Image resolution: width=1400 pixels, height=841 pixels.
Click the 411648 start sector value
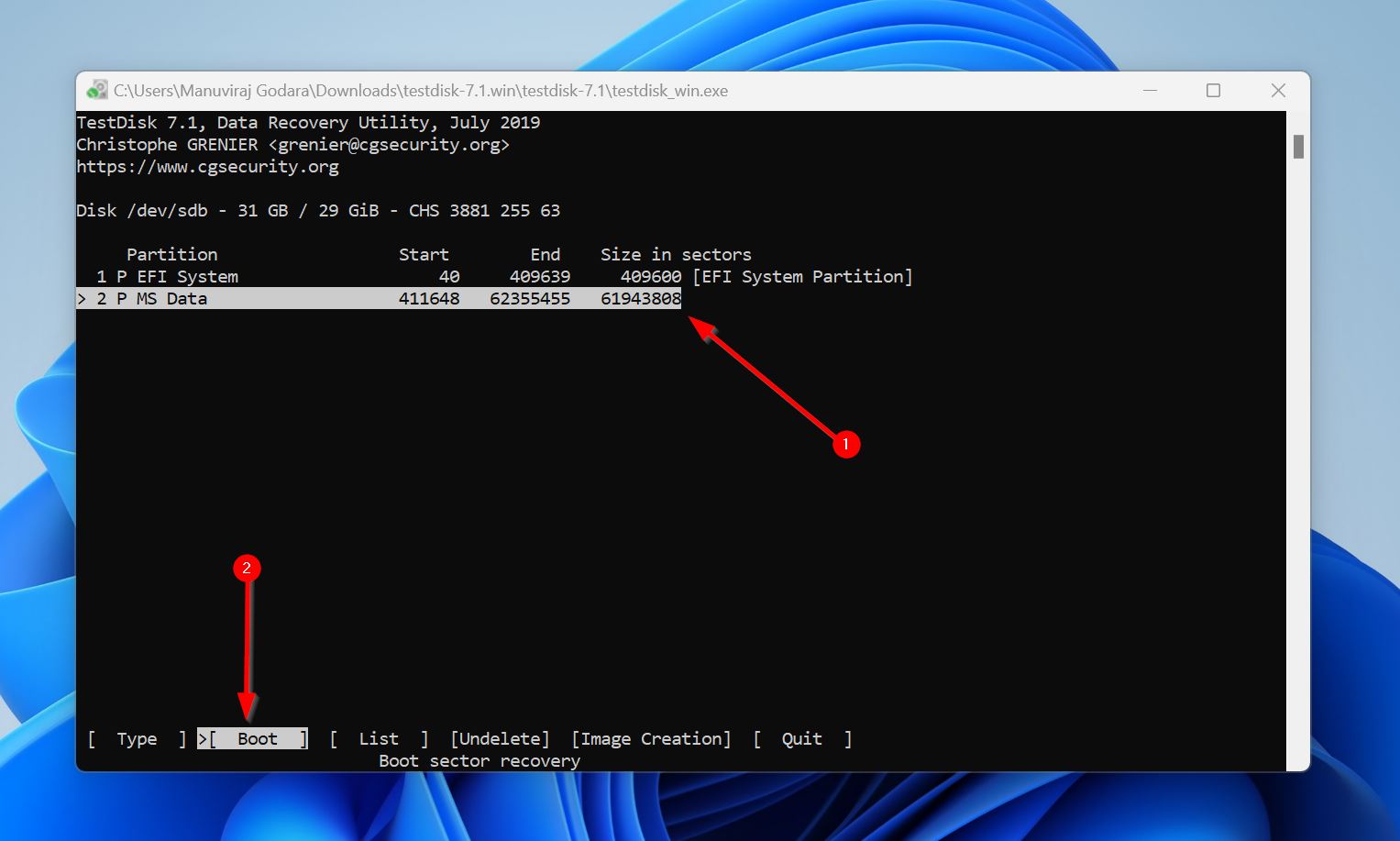429,298
